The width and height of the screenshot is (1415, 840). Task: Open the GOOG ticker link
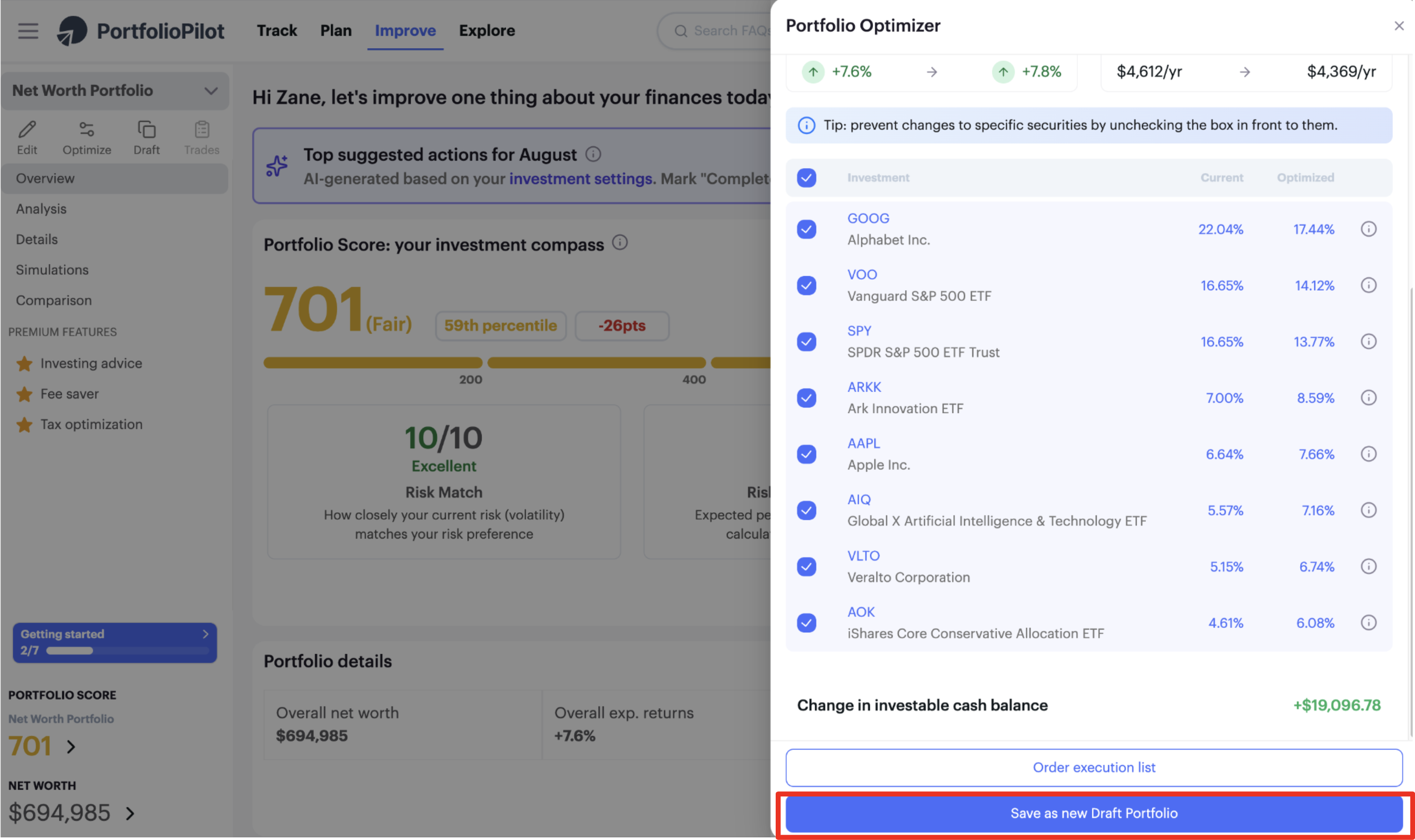(x=867, y=219)
